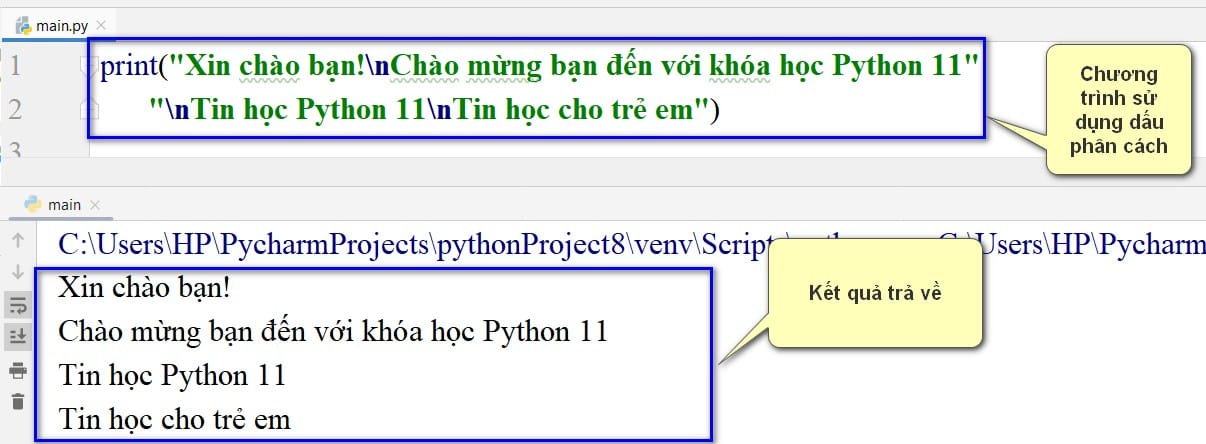Click line number 1 in the gutter
Image resolution: width=1206 pixels, height=444 pixels.
pos(14,67)
